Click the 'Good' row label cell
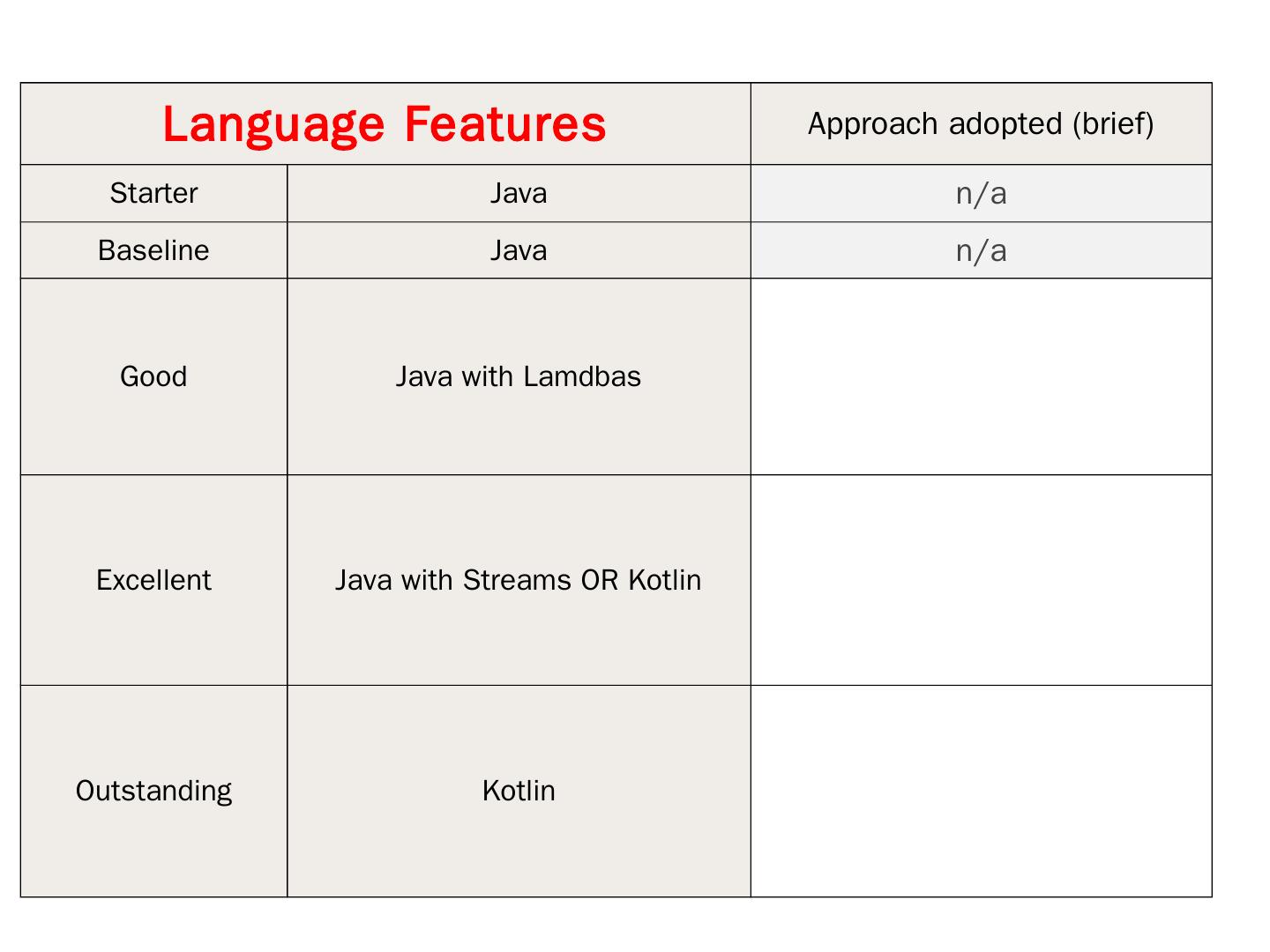The height and width of the screenshot is (952, 1270). point(153,376)
